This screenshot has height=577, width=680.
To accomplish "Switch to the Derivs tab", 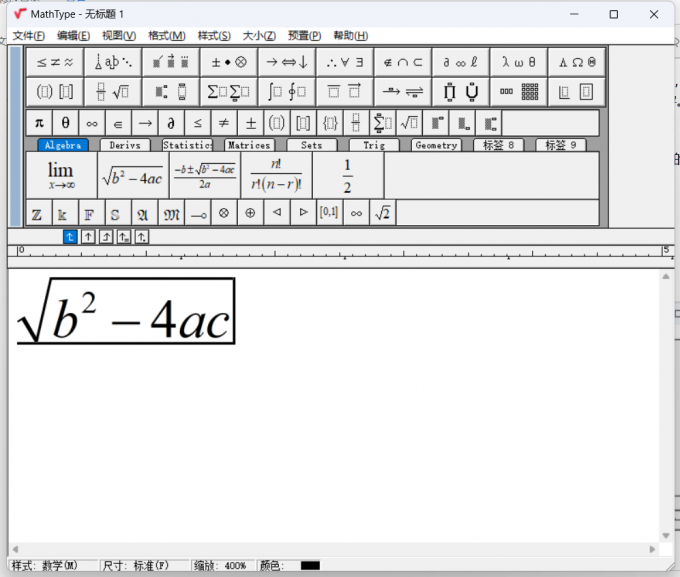I will click(125, 145).
